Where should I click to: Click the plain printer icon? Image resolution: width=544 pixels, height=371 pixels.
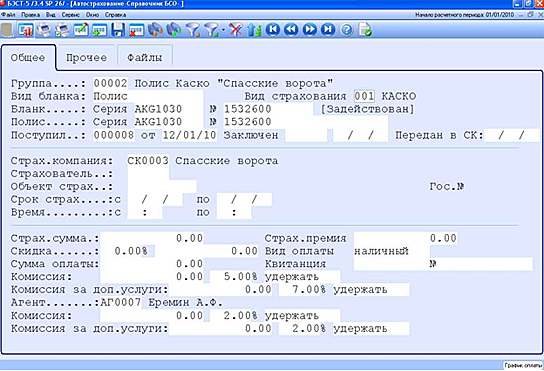44,30
